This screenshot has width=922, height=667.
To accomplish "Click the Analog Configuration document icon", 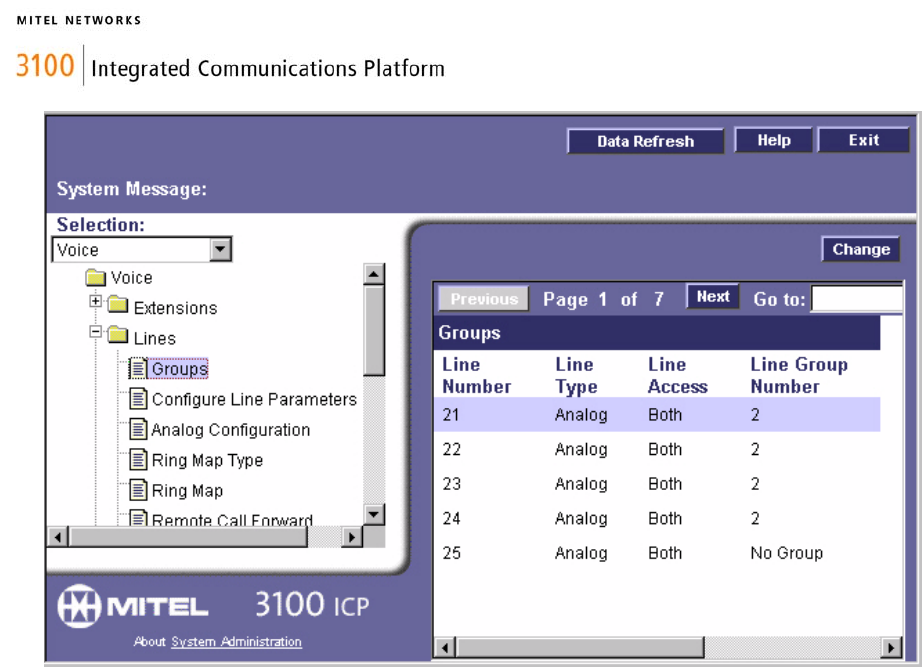I will pos(138,429).
